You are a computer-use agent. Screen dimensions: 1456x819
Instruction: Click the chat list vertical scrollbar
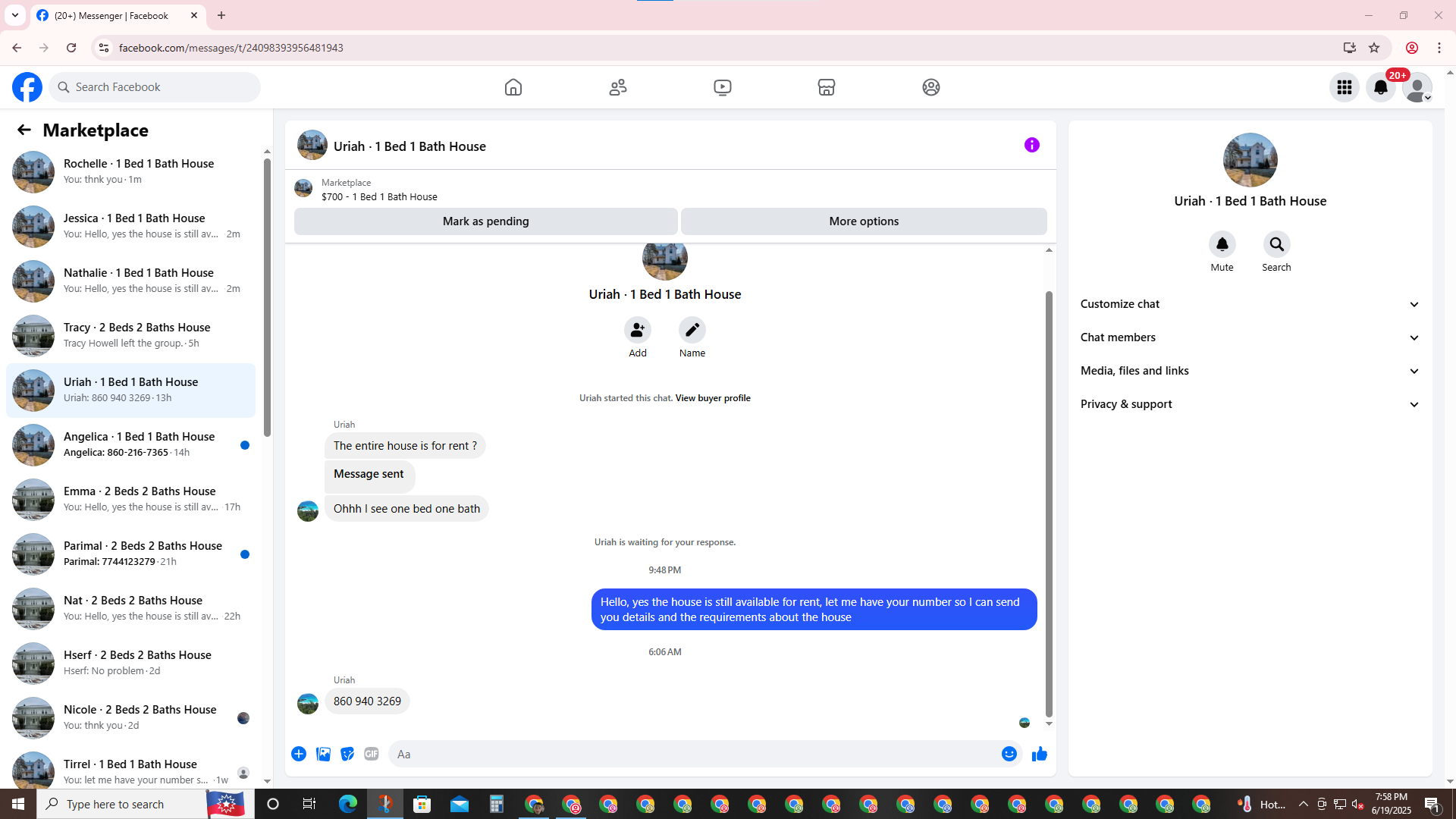(x=267, y=297)
